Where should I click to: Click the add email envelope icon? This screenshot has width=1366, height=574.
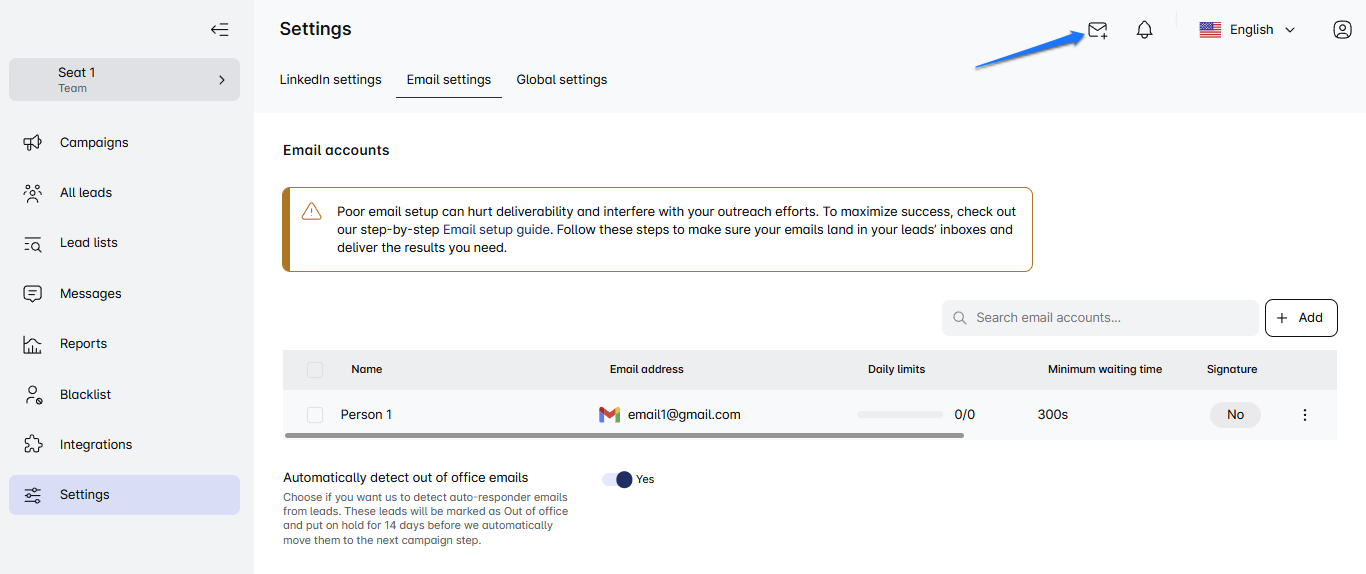[1097, 30]
